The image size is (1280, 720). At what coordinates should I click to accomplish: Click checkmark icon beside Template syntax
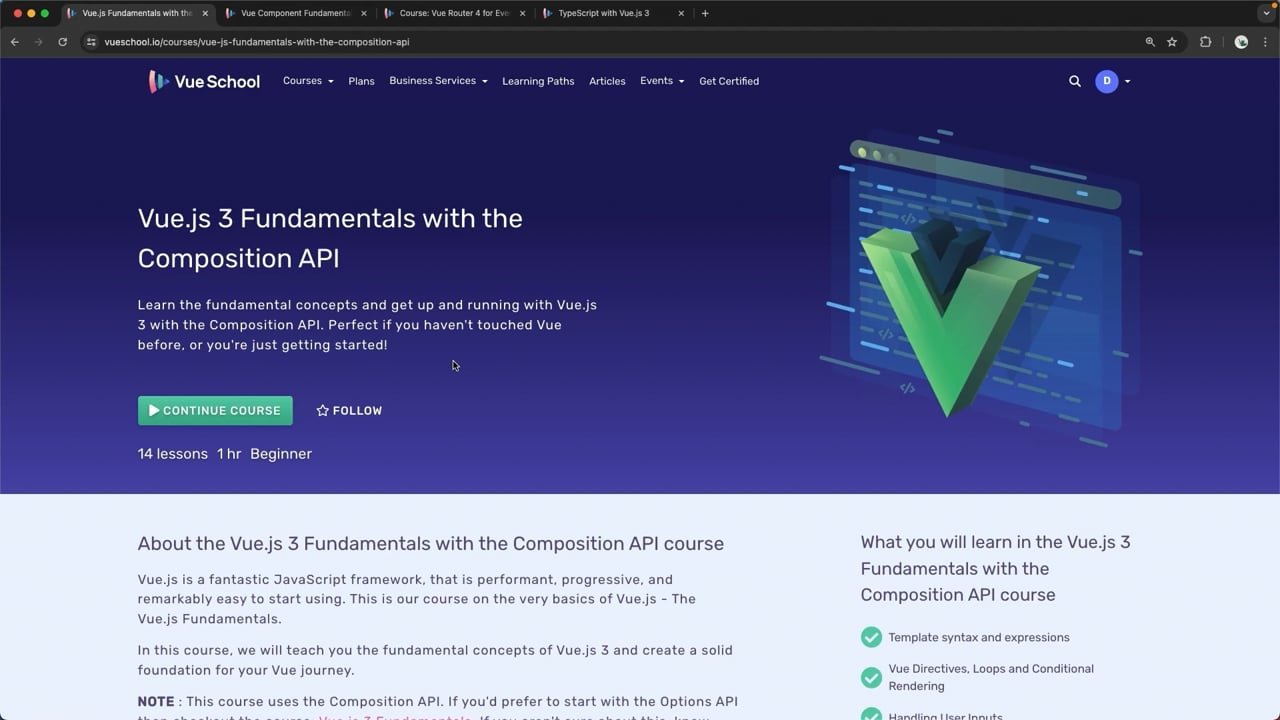(871, 637)
